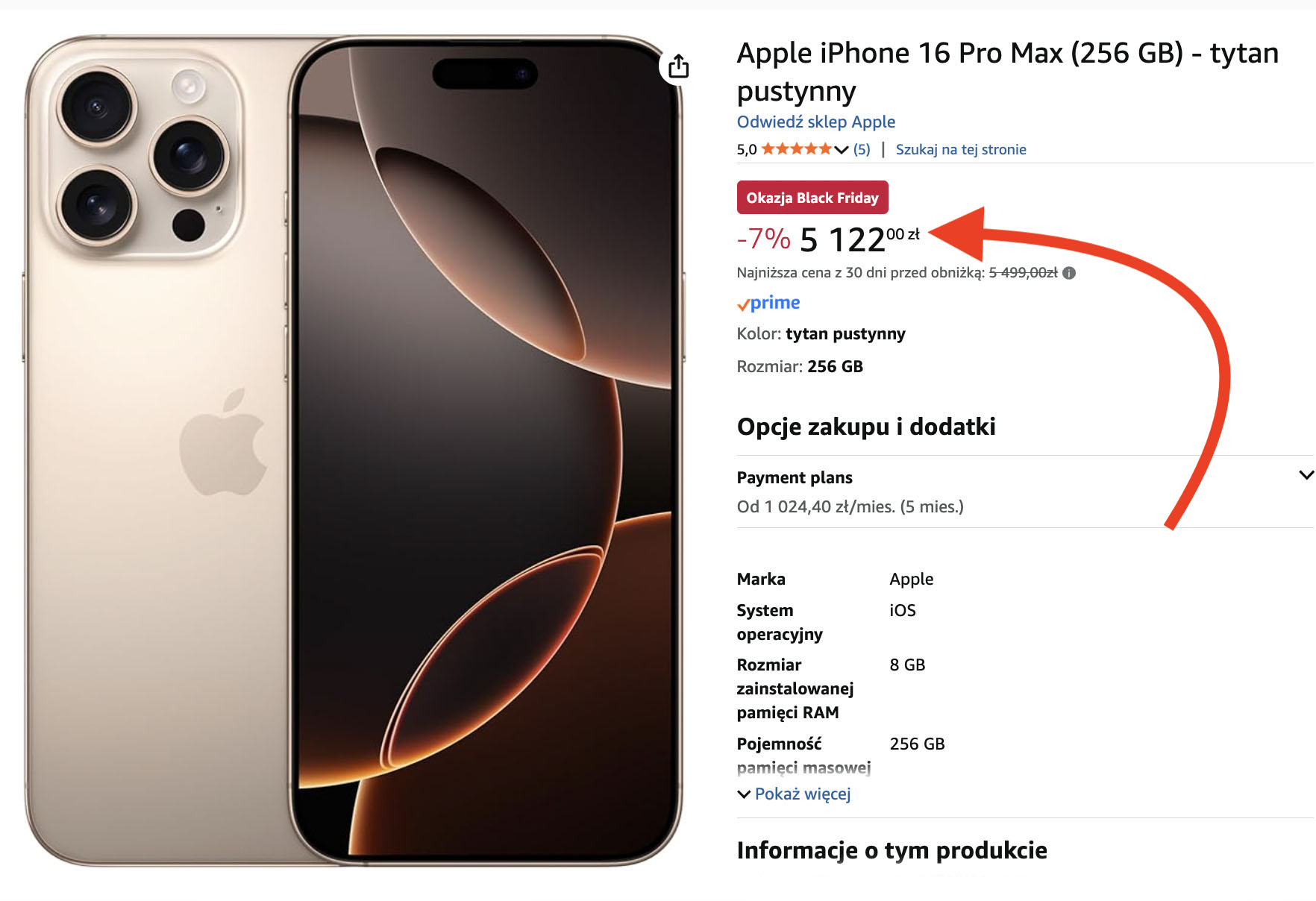Click the Opcje zakupu i dodatki heading
This screenshot has width=1316, height=901.
point(866,427)
